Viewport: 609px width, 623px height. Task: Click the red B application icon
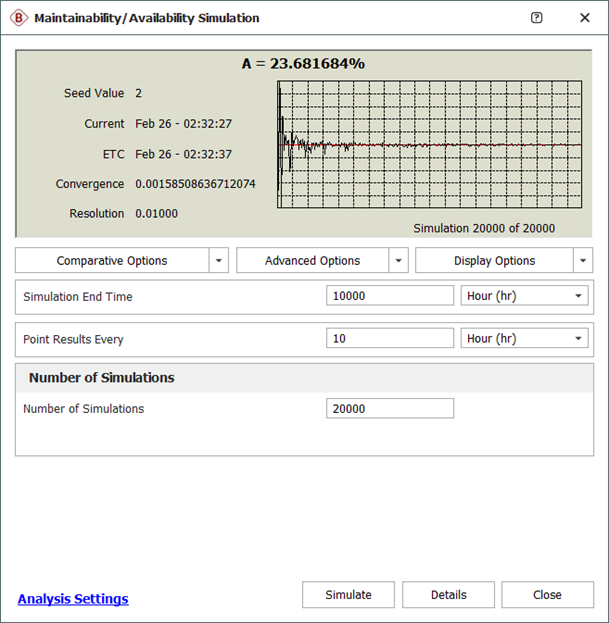point(20,18)
